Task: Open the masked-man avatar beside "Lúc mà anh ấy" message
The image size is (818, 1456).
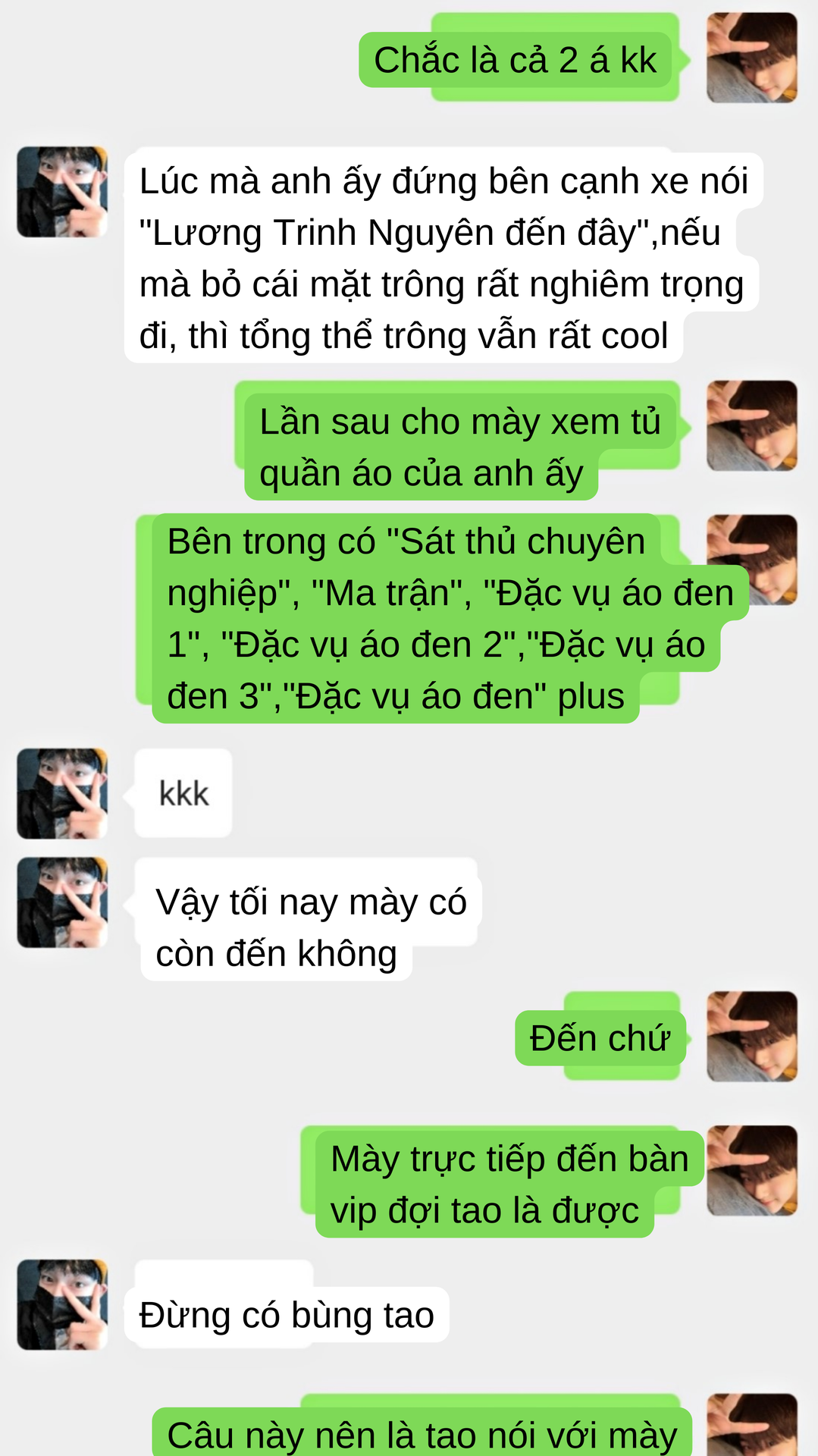Action: (62, 192)
